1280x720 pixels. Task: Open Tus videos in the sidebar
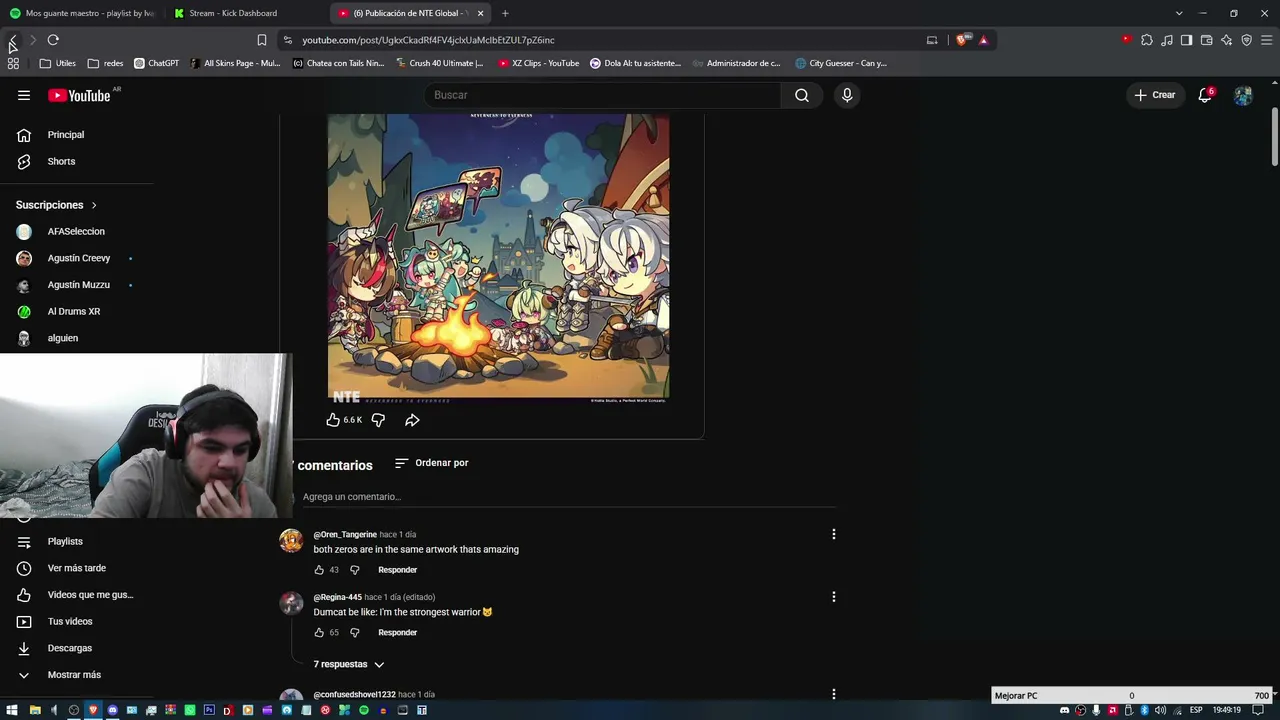pos(70,622)
